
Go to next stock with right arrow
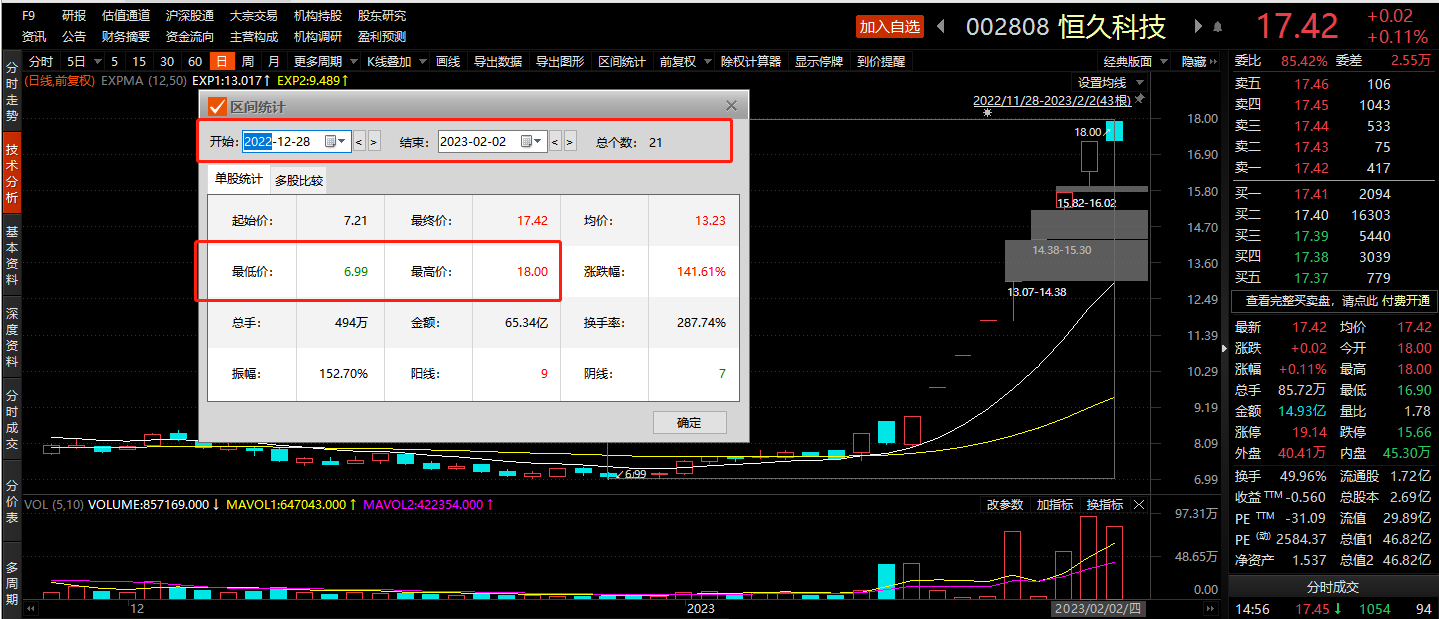click(1197, 27)
